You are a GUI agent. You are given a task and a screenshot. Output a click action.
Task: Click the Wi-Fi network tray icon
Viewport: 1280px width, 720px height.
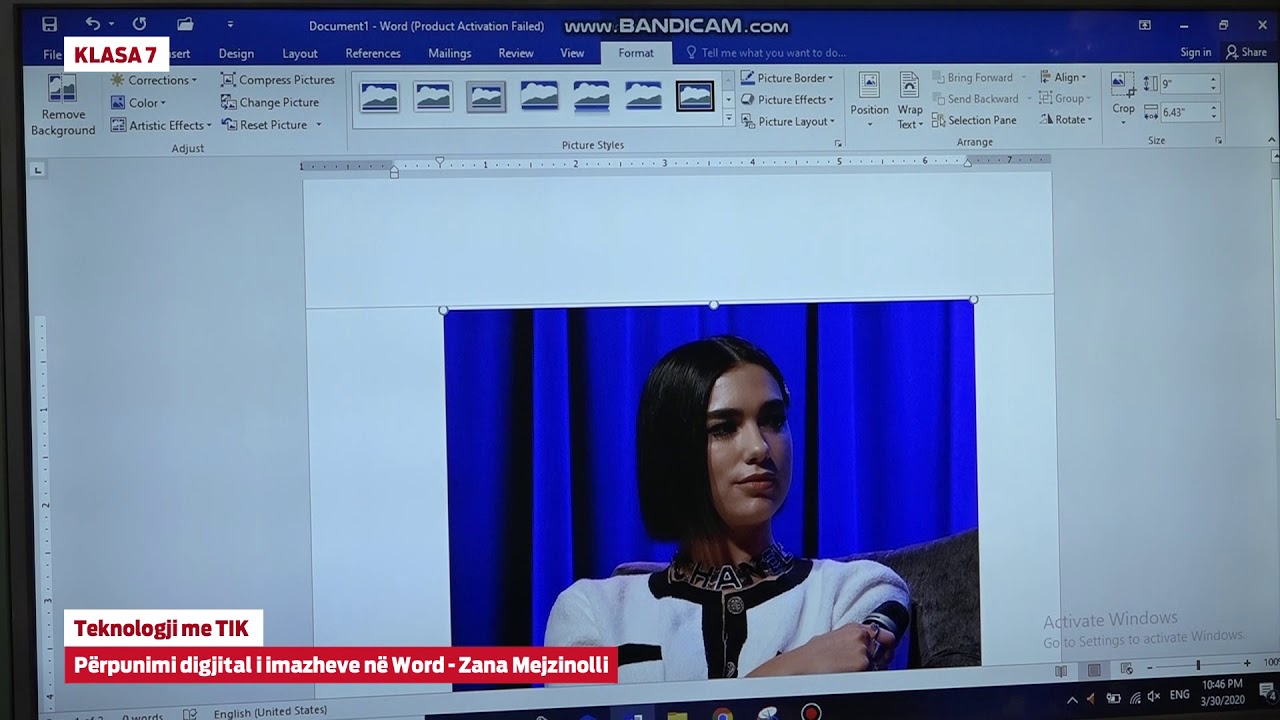tap(1134, 698)
